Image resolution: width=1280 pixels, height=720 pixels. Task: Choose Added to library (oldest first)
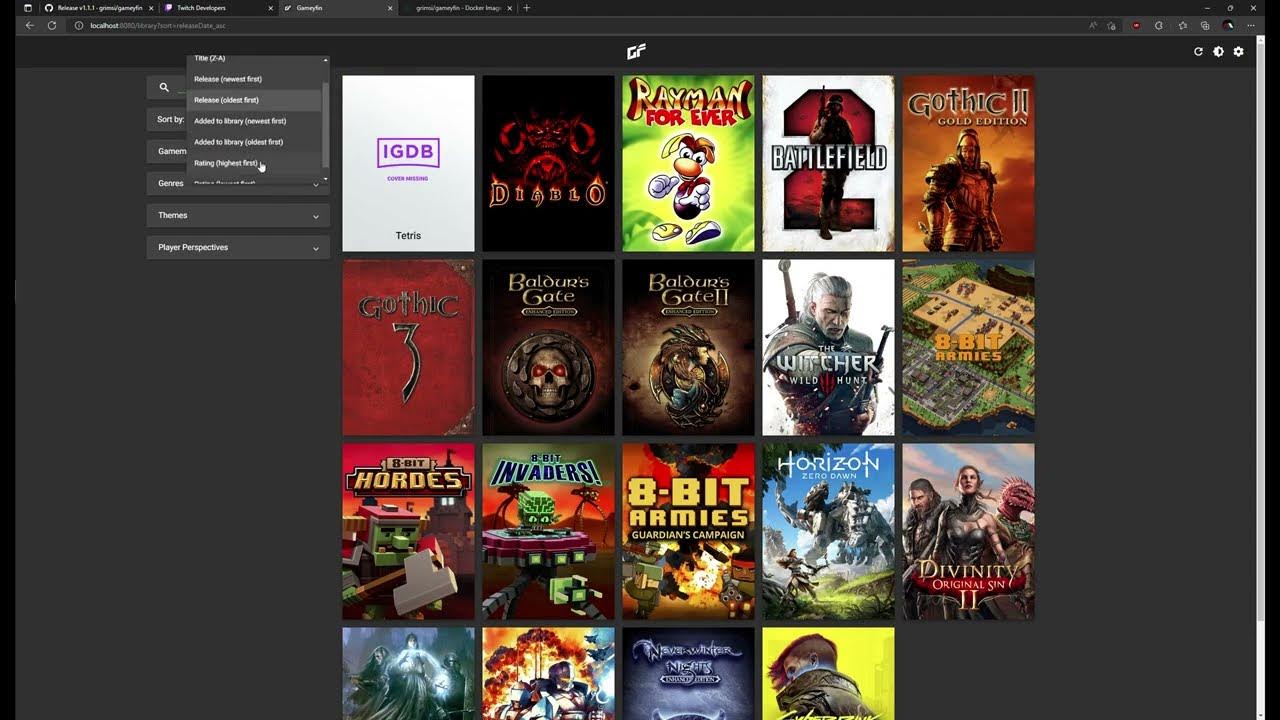pos(254,142)
